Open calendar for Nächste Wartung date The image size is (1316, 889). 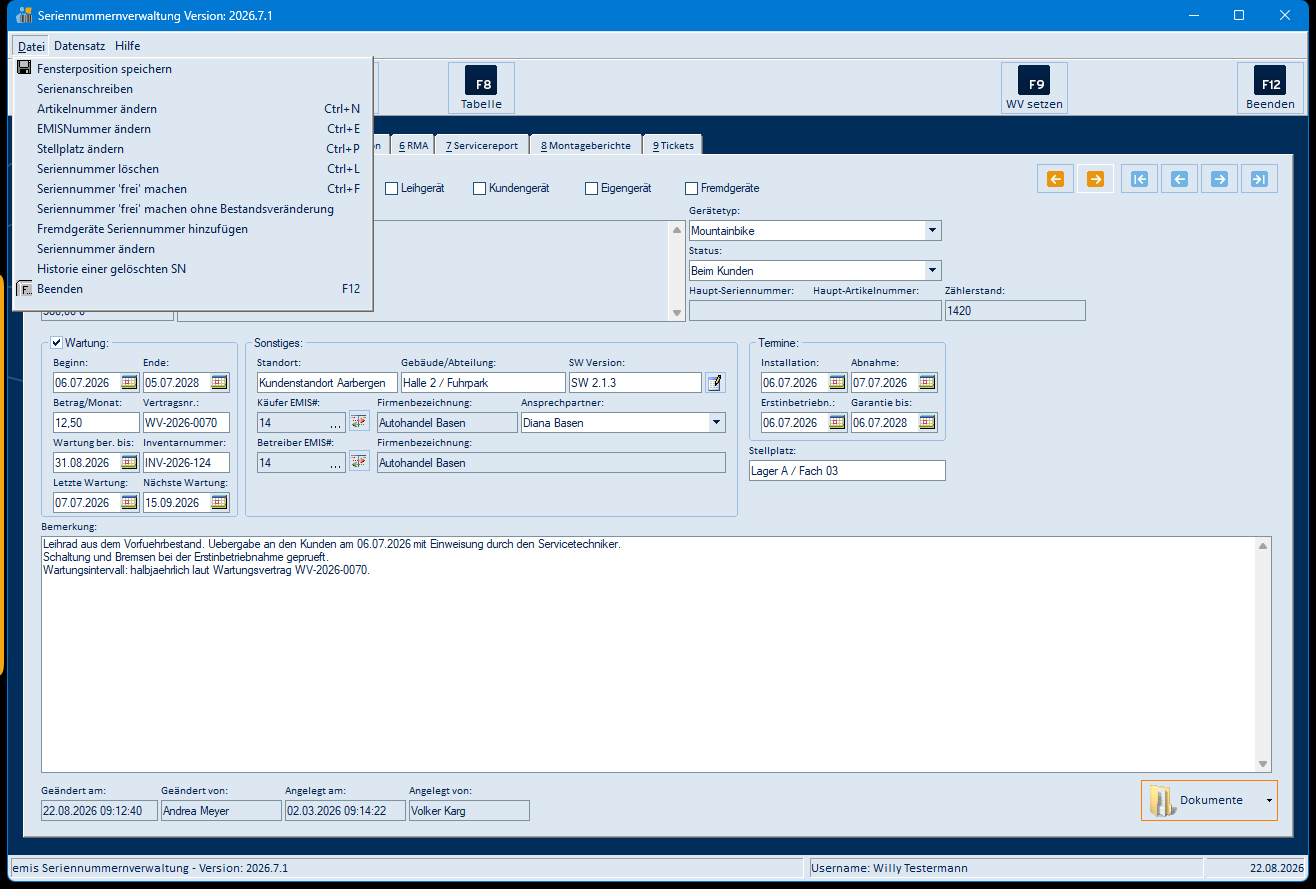pyautogui.click(x=219, y=502)
